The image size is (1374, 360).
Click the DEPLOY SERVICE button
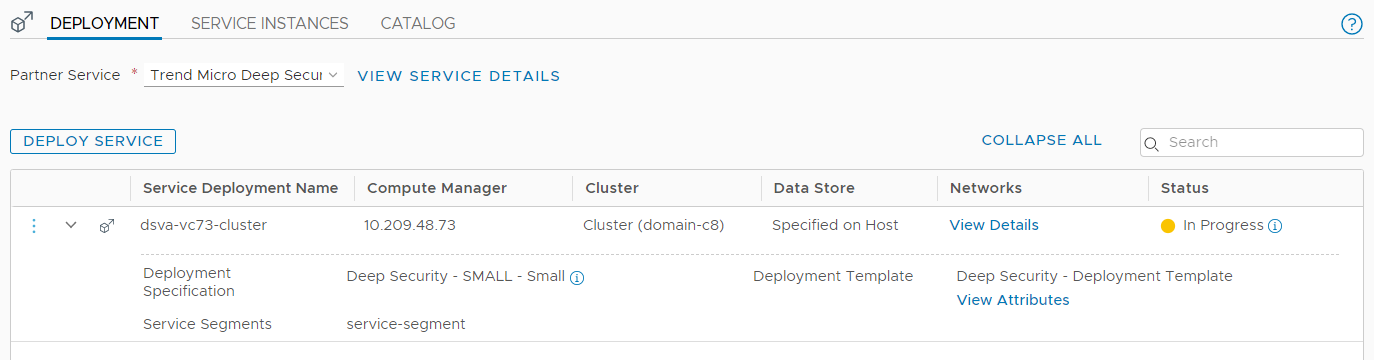pos(93,141)
